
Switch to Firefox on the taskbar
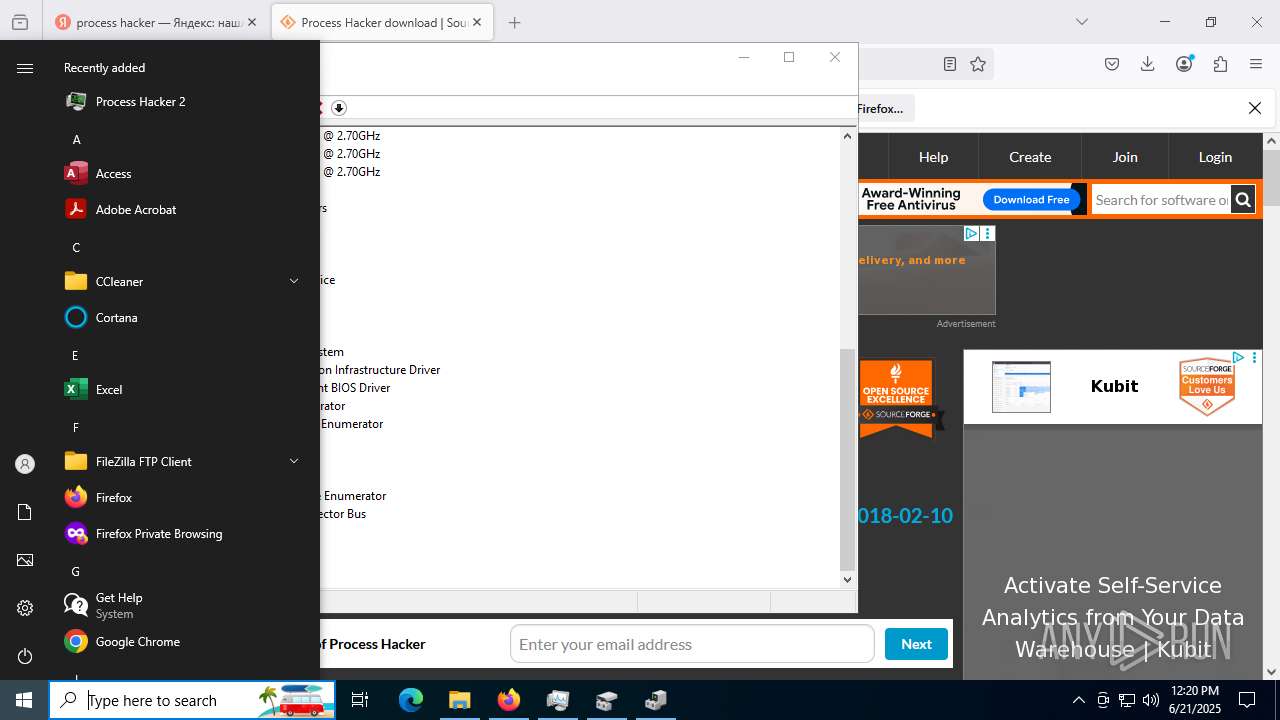(508, 700)
